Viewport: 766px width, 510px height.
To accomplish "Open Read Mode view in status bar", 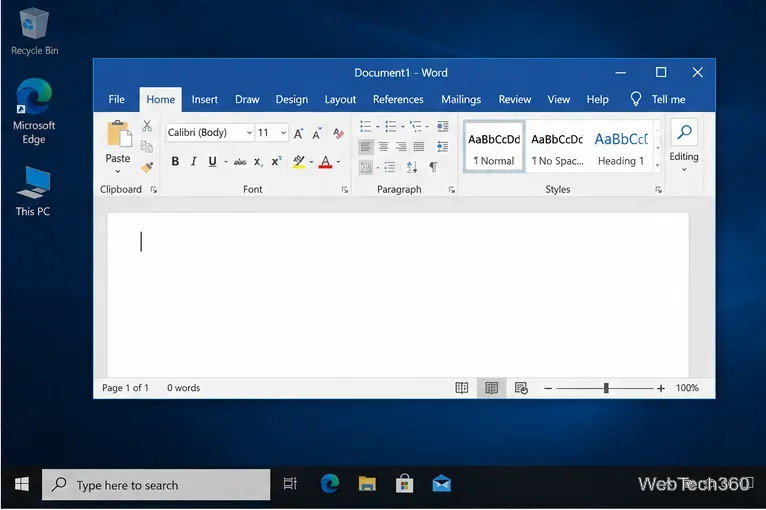I will [462, 388].
